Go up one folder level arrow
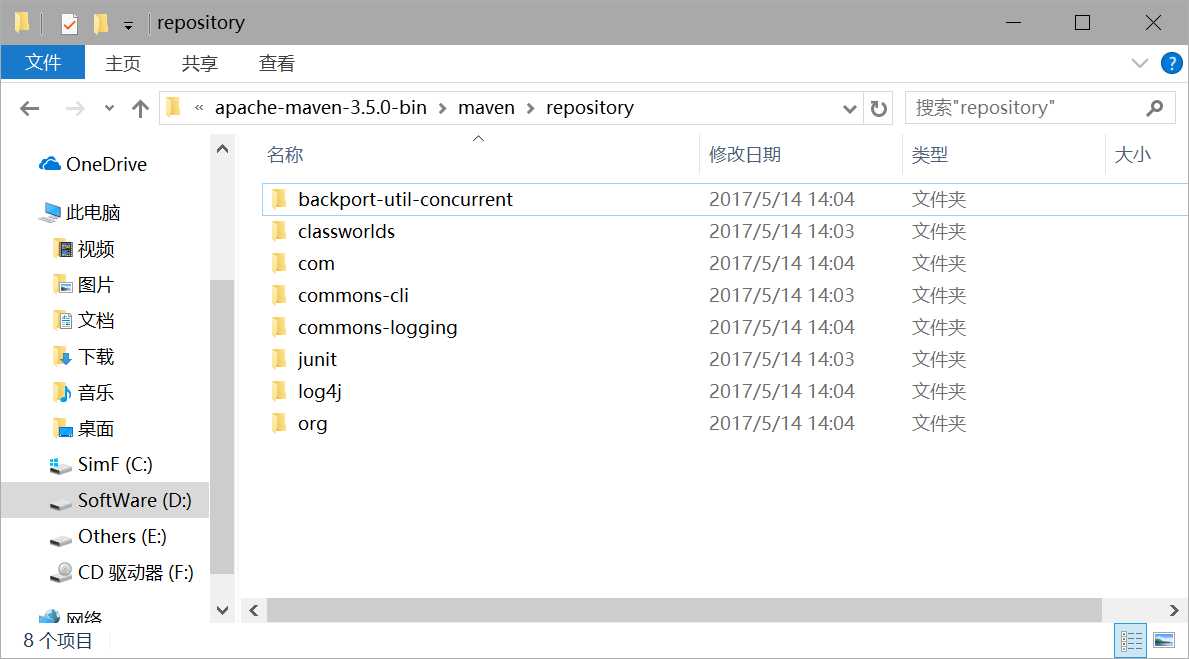The width and height of the screenshot is (1189, 659). 140,108
